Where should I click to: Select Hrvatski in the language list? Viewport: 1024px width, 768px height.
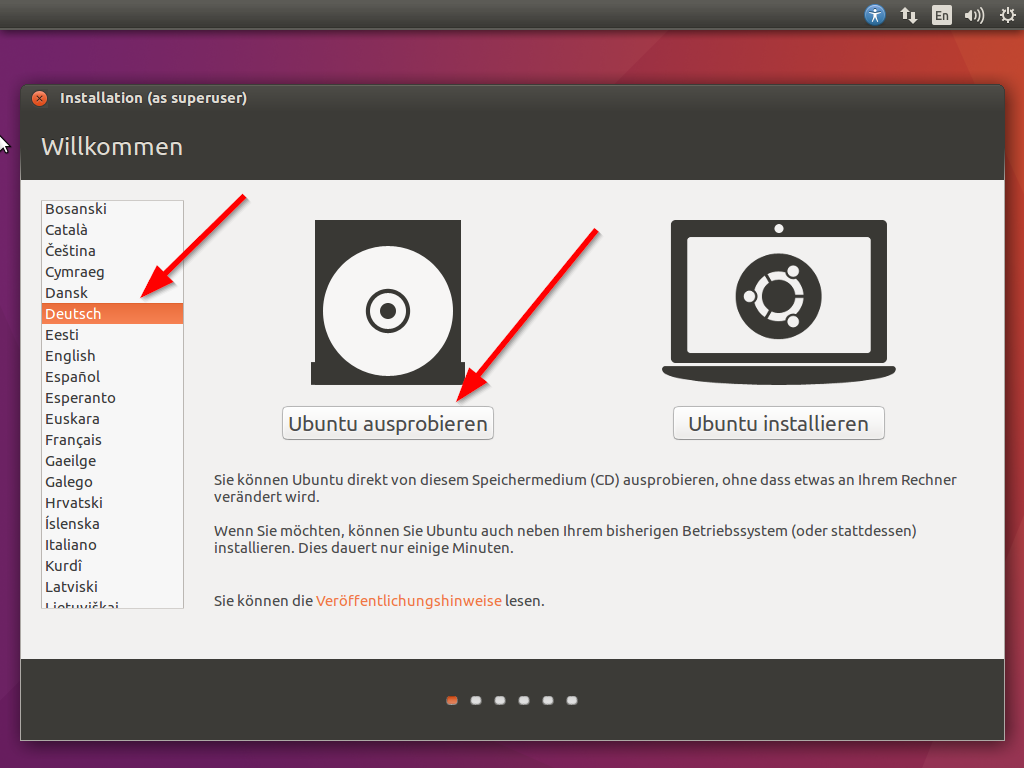point(112,503)
